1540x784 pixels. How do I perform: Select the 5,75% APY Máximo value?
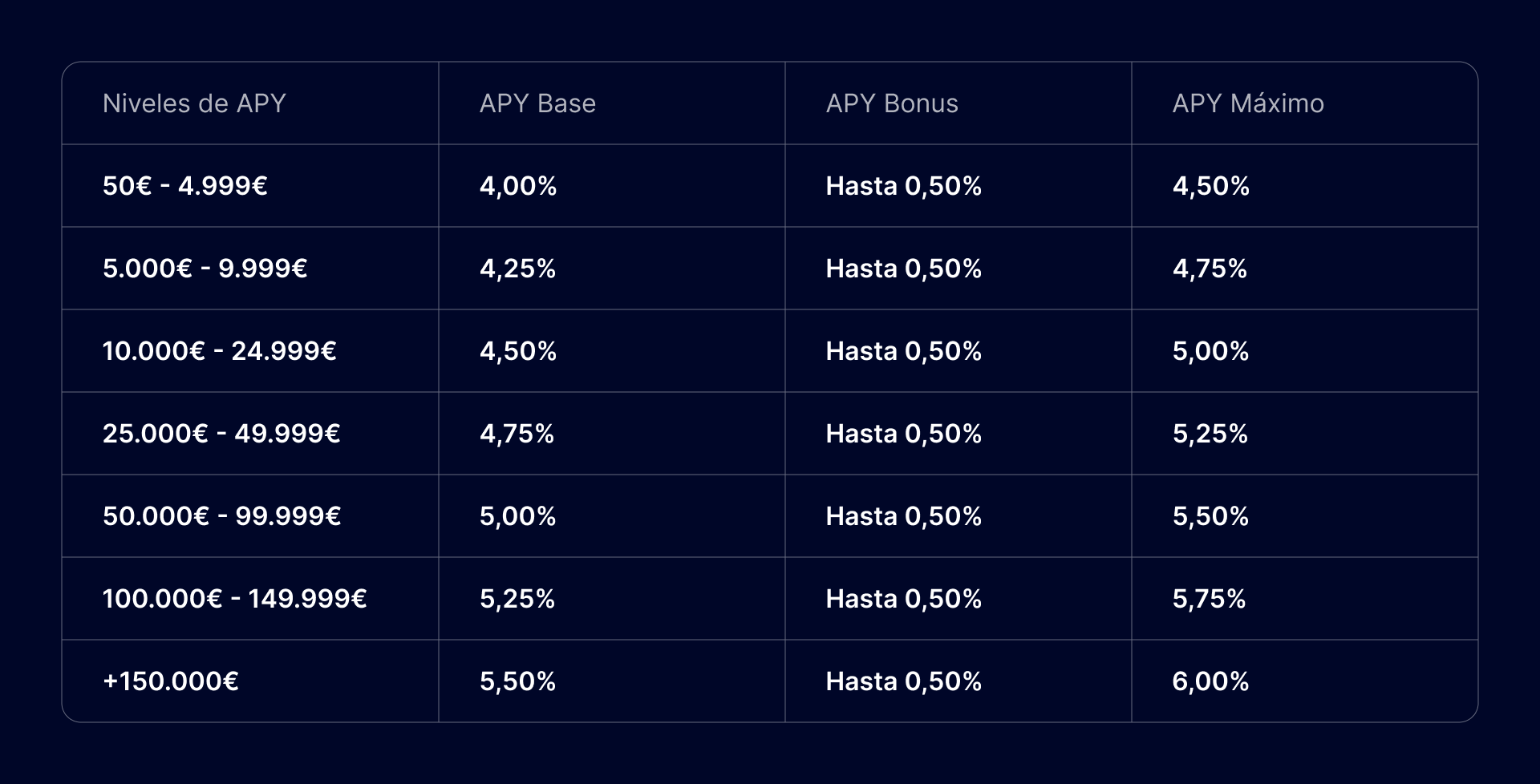click(x=1210, y=599)
